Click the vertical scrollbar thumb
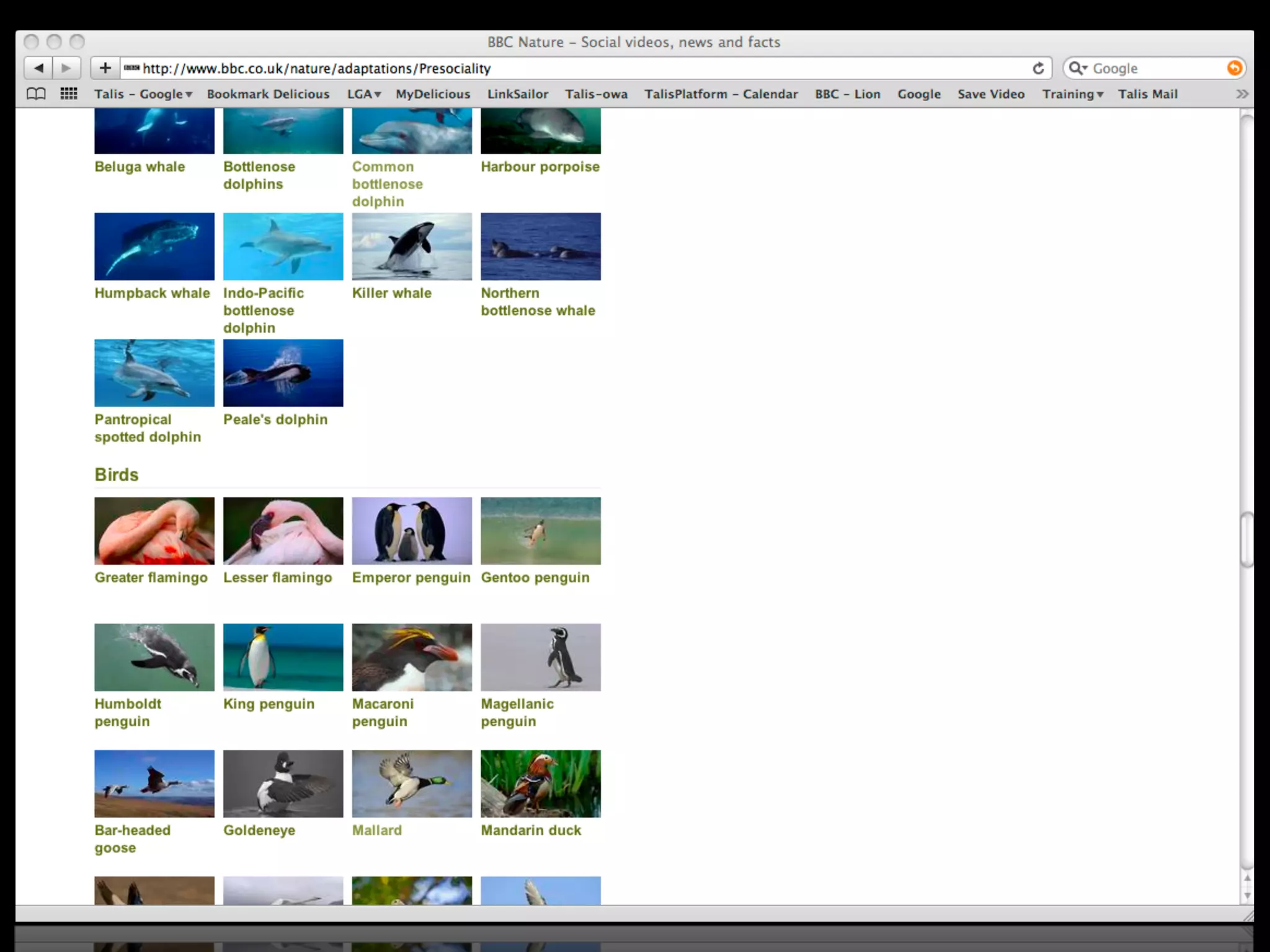 [1246, 539]
